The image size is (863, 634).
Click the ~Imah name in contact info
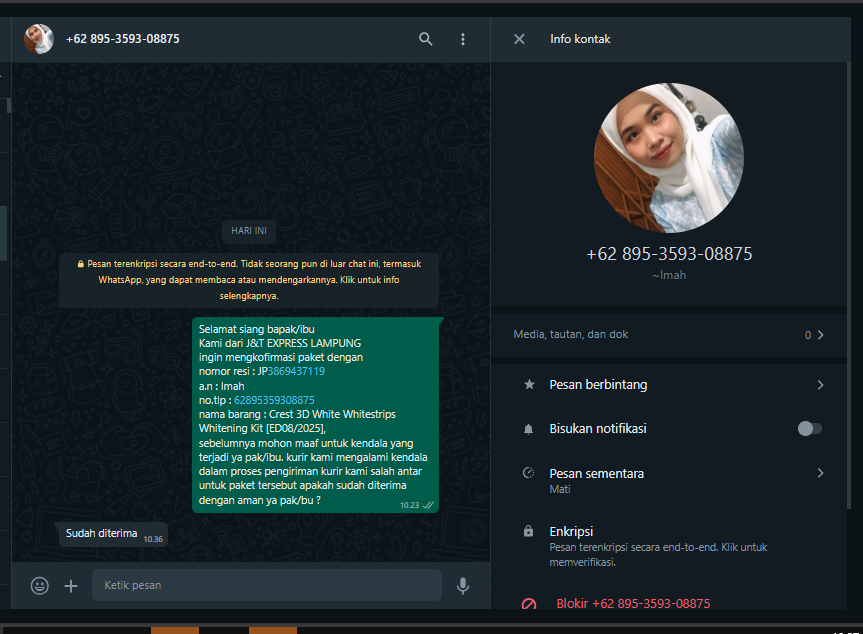(x=669, y=275)
